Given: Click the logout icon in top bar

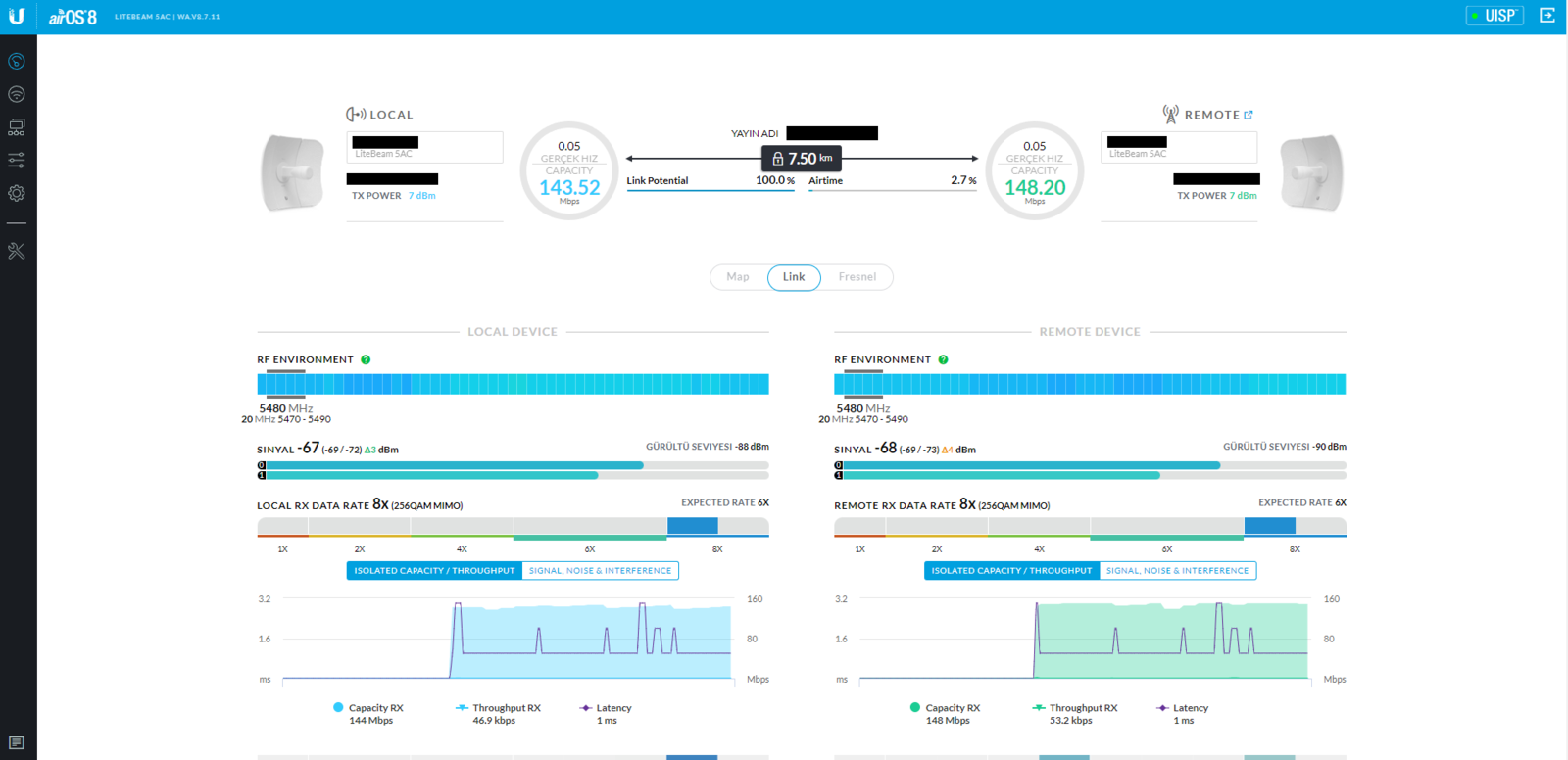Looking at the screenshot, I should pyautogui.click(x=1547, y=15).
